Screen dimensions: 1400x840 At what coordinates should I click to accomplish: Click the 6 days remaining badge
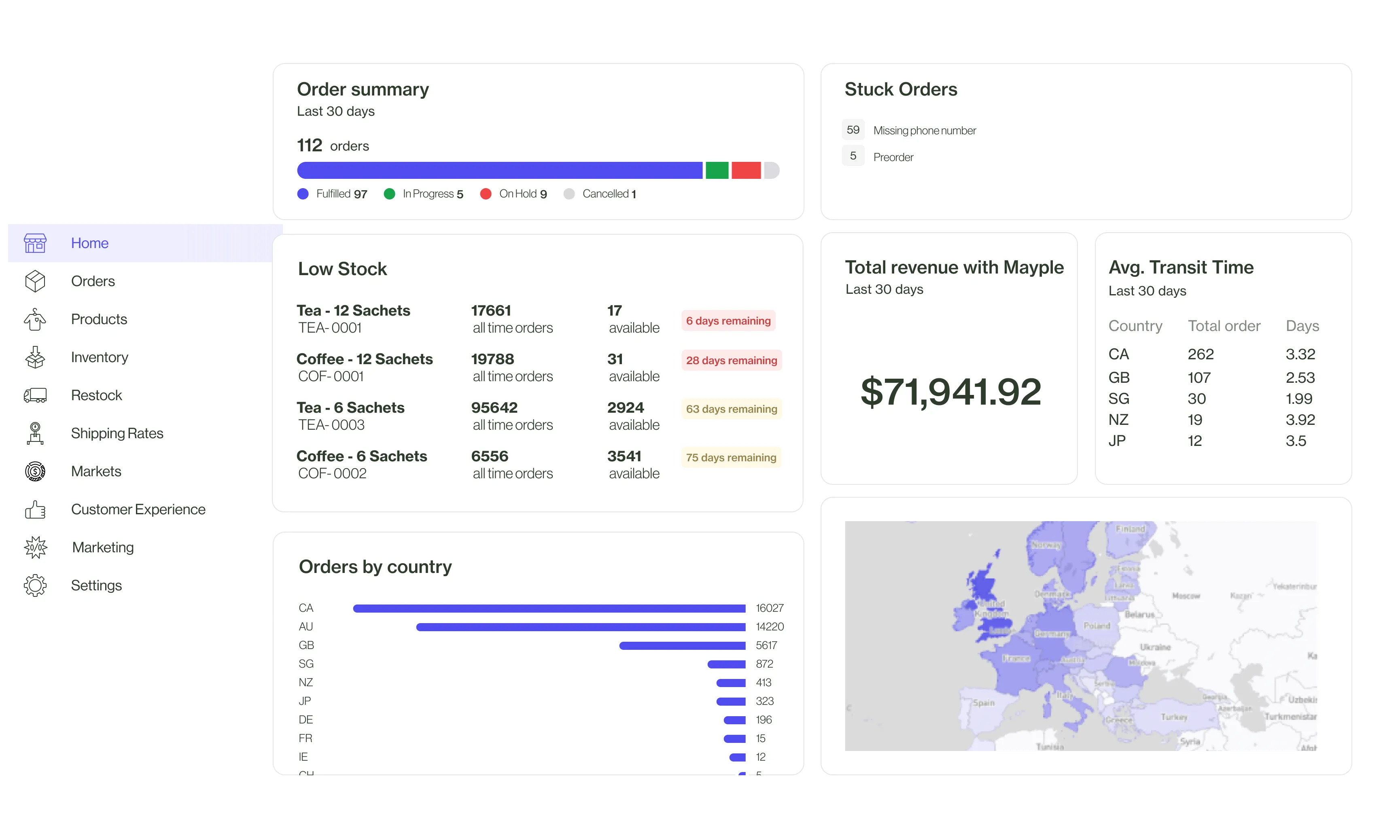(728, 321)
